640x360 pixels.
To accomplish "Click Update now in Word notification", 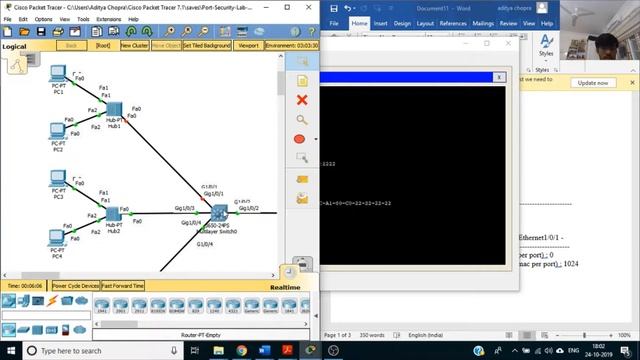I will click(593, 83).
